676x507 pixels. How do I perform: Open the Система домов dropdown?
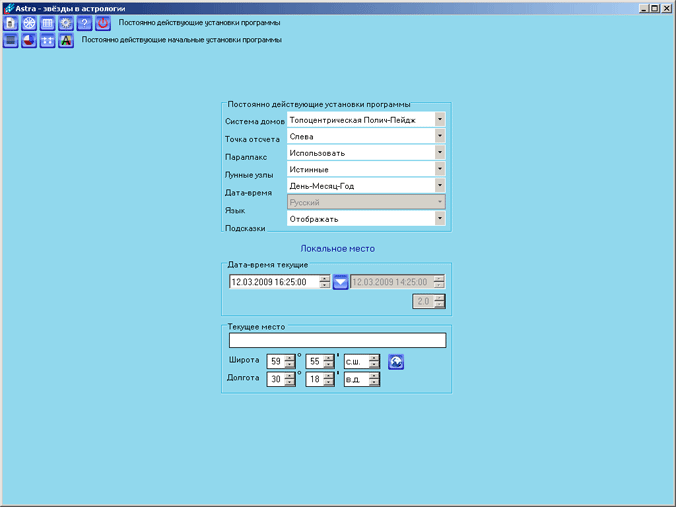tap(366, 119)
